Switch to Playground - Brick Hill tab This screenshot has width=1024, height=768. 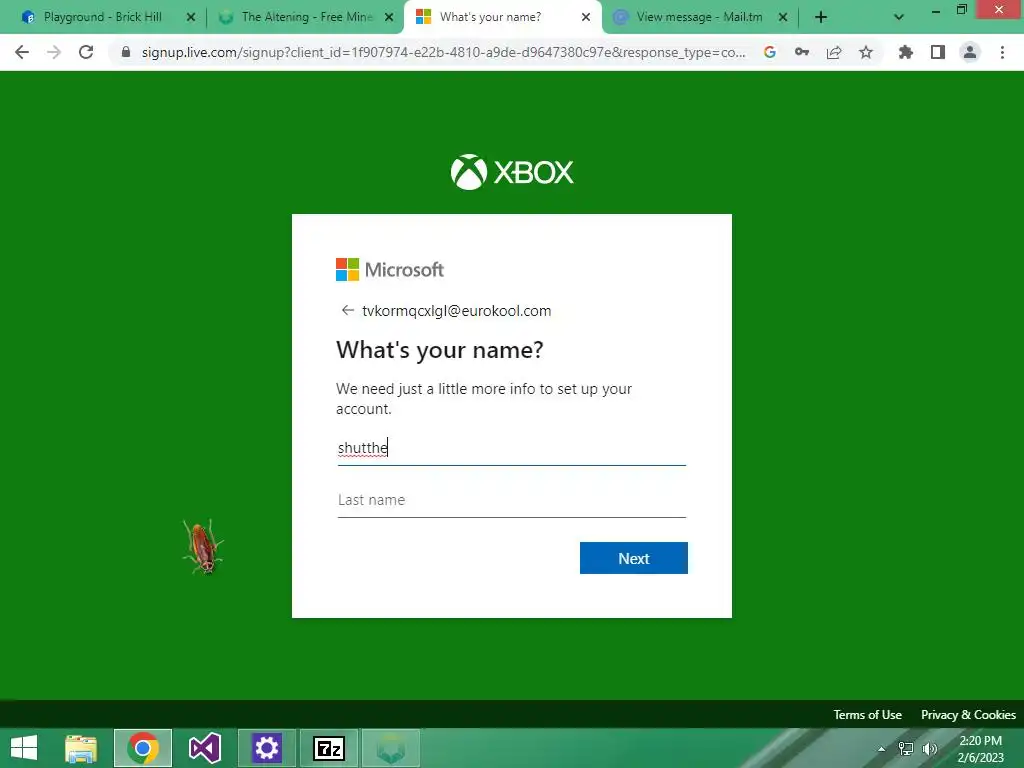click(x=103, y=17)
